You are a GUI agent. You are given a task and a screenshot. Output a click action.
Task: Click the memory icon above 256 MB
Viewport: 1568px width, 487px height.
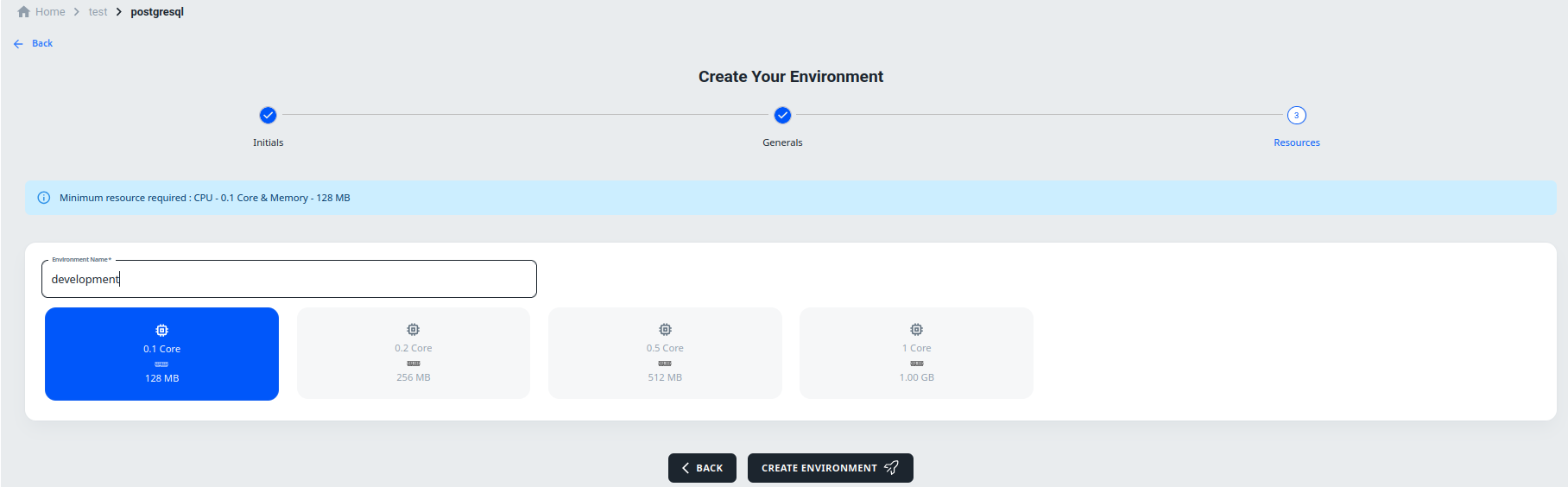[x=414, y=364]
